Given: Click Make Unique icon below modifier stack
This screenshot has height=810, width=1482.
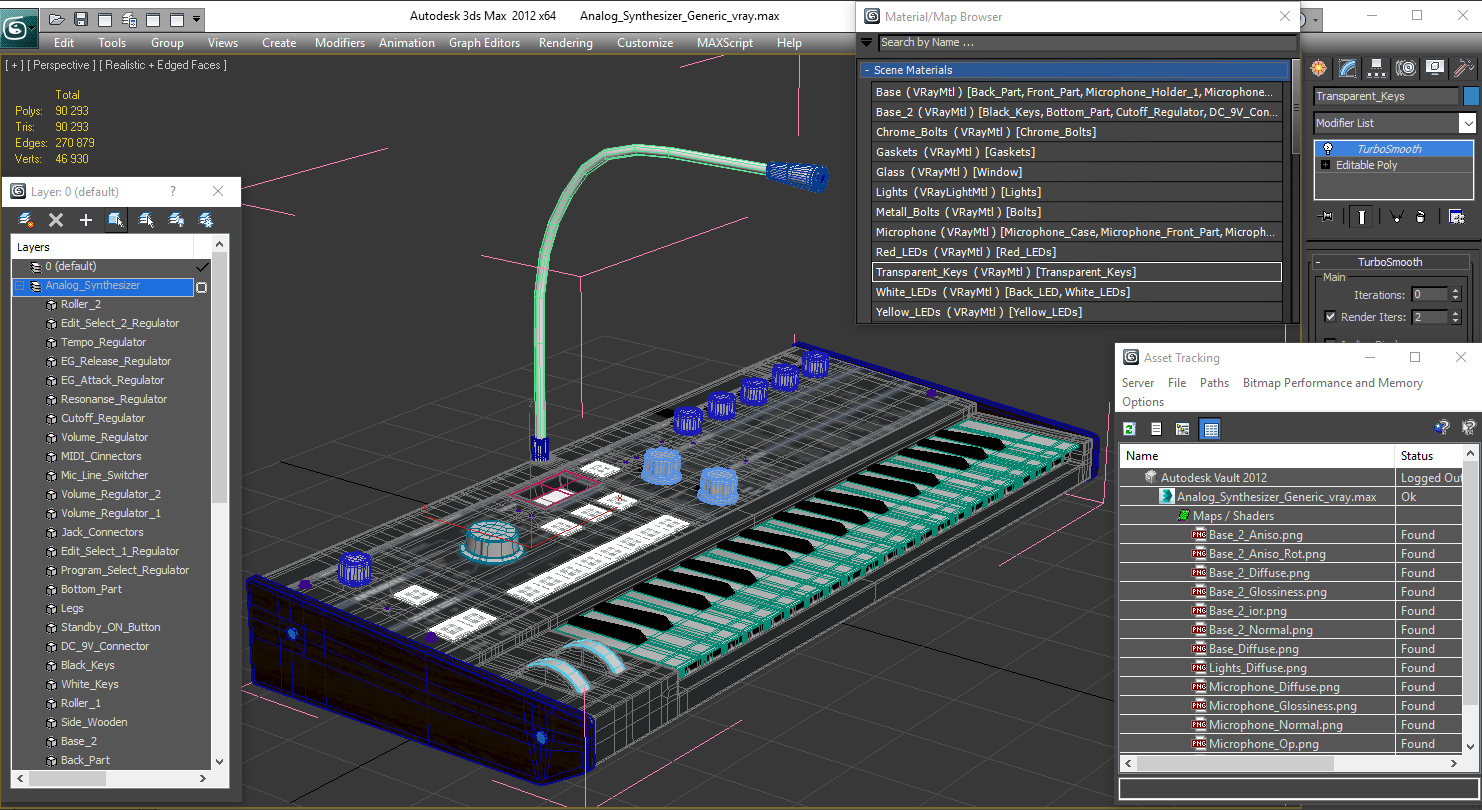Looking at the screenshot, I should (1396, 216).
